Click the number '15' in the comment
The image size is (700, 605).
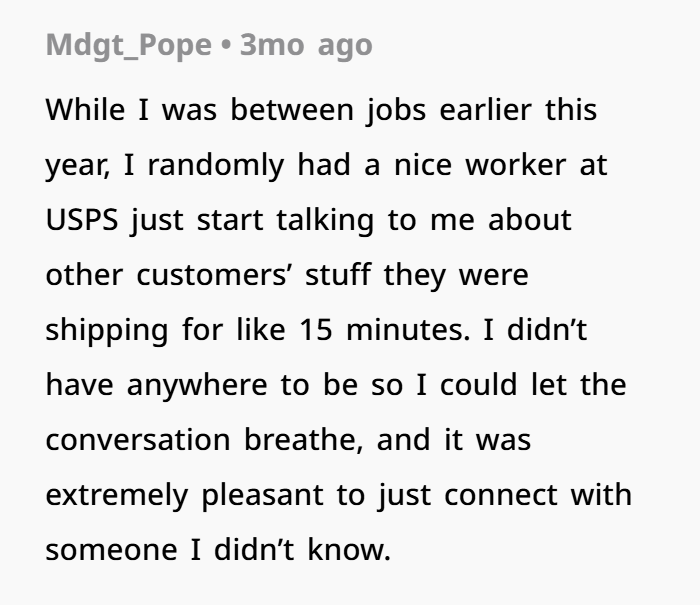tap(316, 330)
